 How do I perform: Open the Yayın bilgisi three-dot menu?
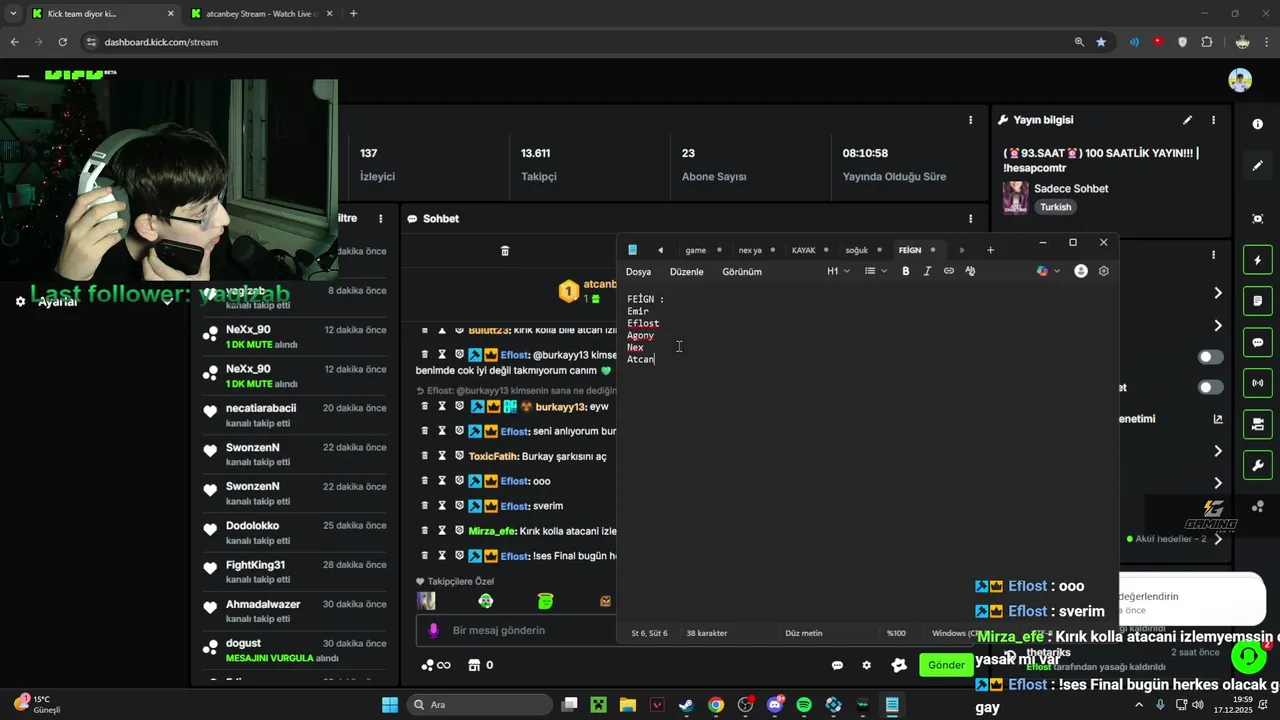coord(1213,120)
